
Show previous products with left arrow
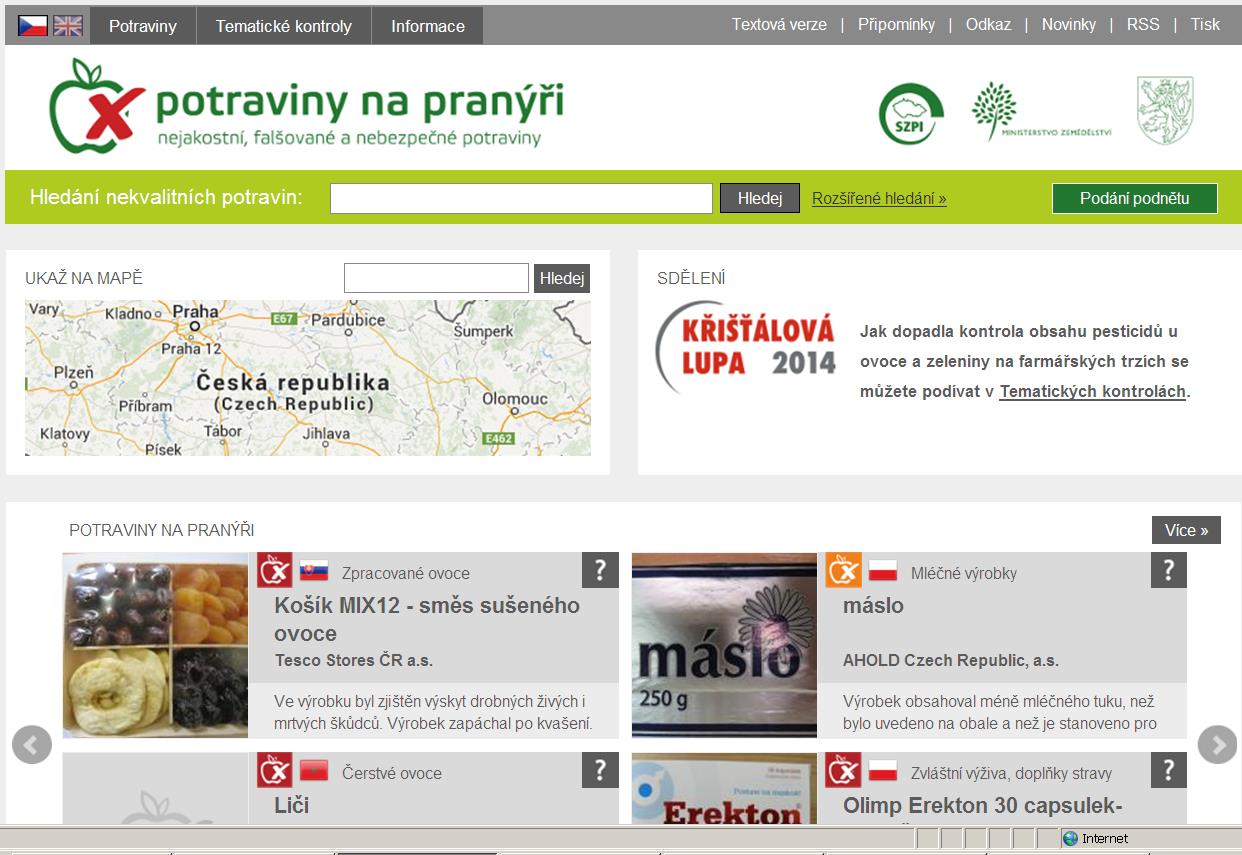32,745
